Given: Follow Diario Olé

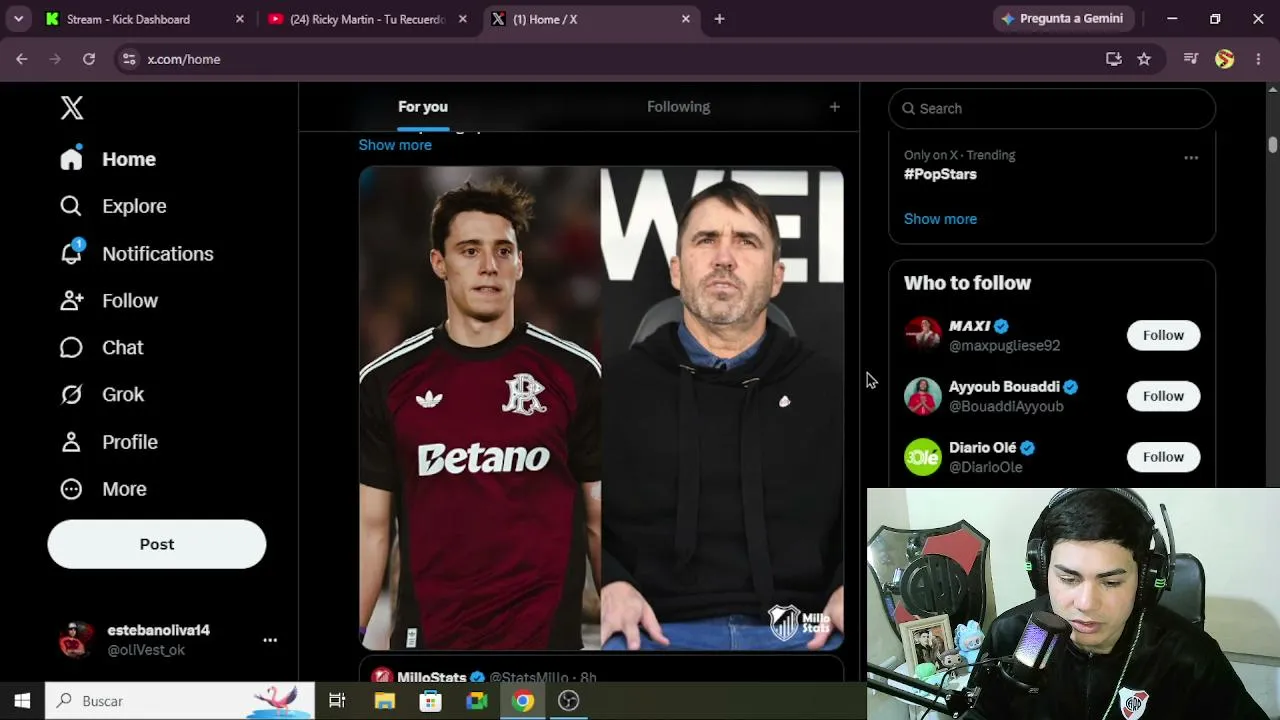Looking at the screenshot, I should [x=1163, y=457].
